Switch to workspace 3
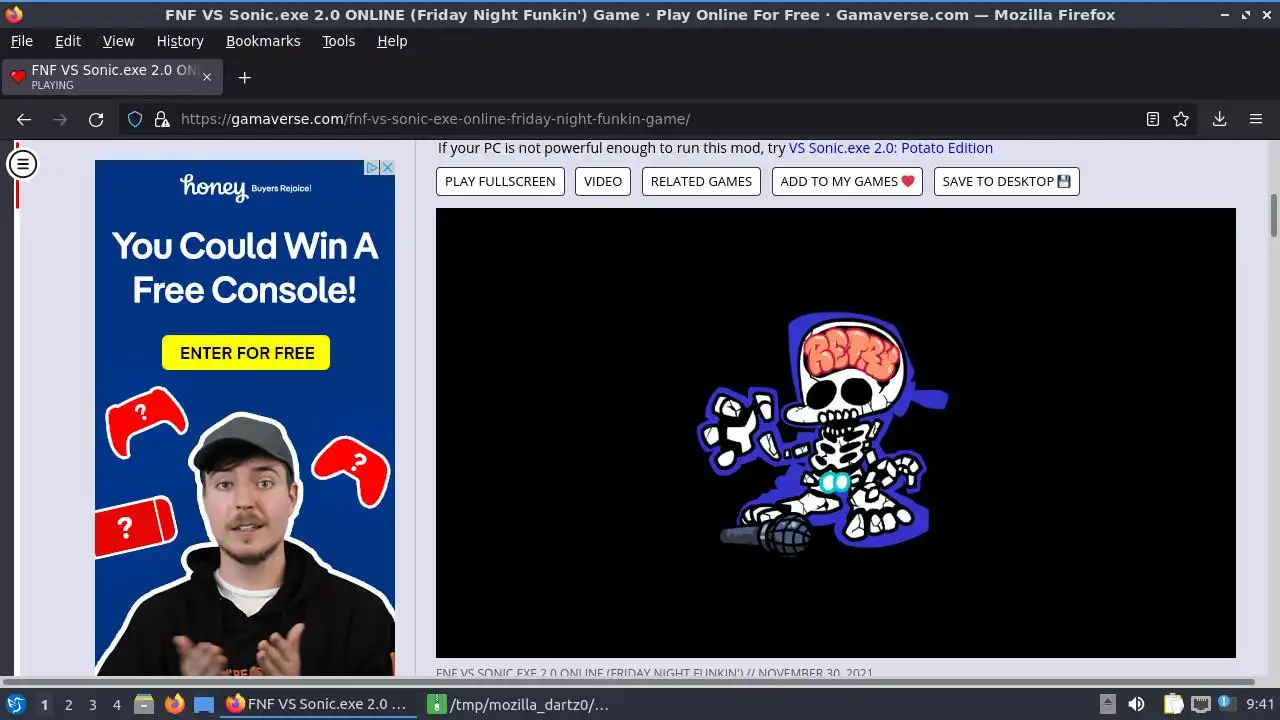1280x720 pixels. 93,705
